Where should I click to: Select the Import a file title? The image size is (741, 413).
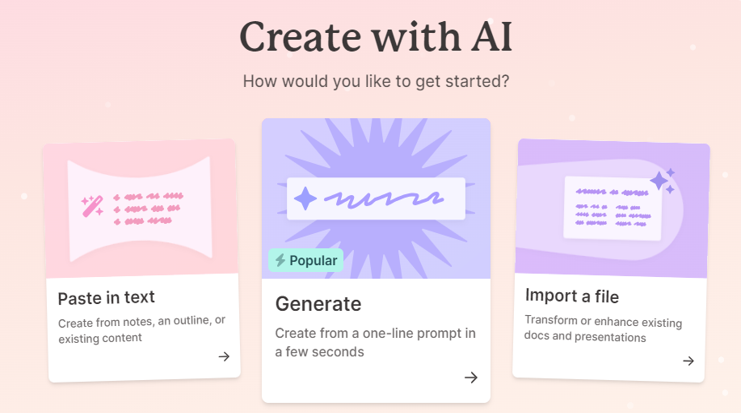click(572, 296)
